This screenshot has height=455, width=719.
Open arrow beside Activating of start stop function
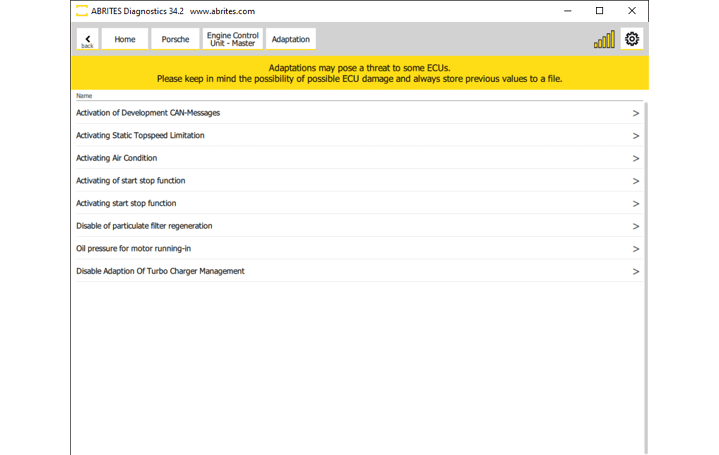pyautogui.click(x=635, y=181)
